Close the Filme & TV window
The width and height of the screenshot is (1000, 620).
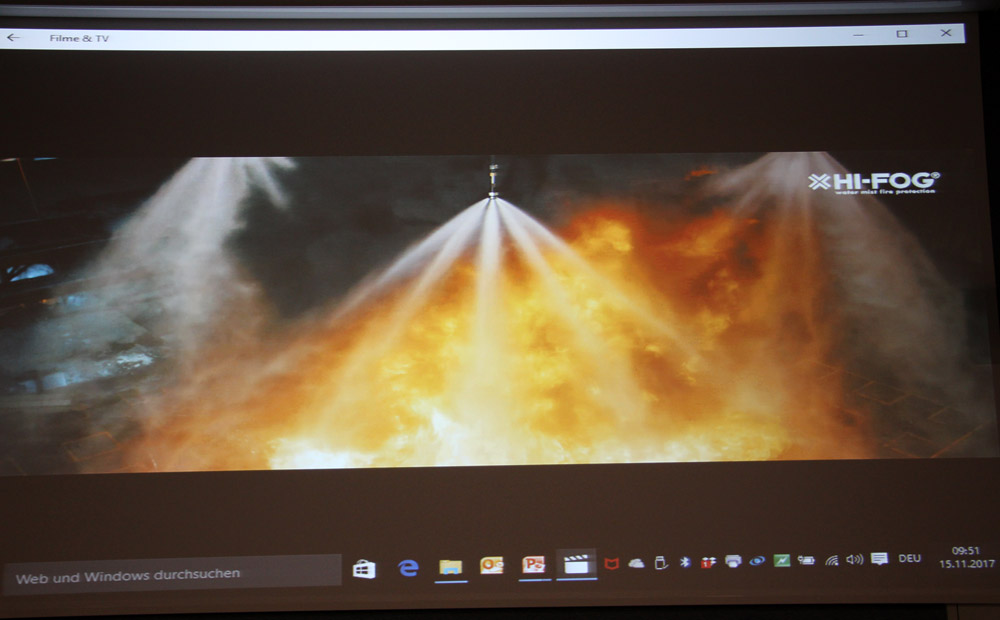946,33
